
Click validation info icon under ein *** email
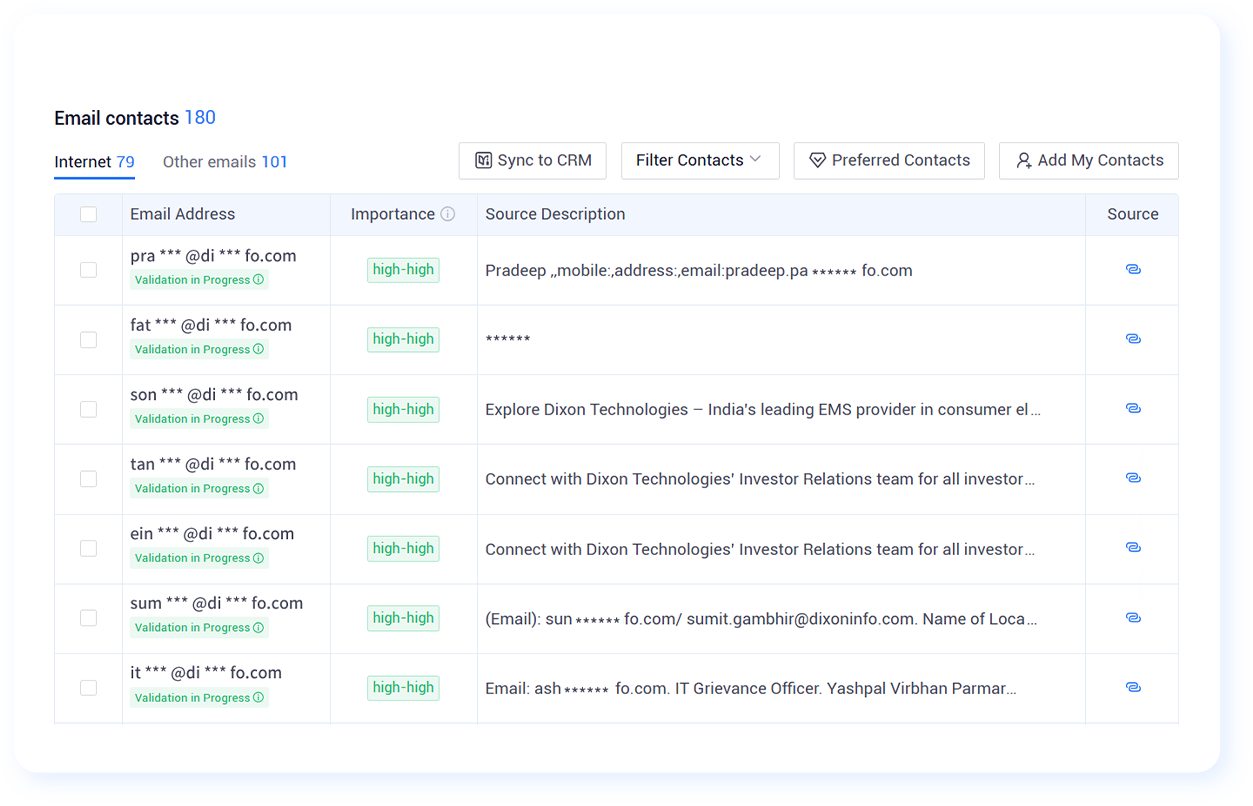259,558
